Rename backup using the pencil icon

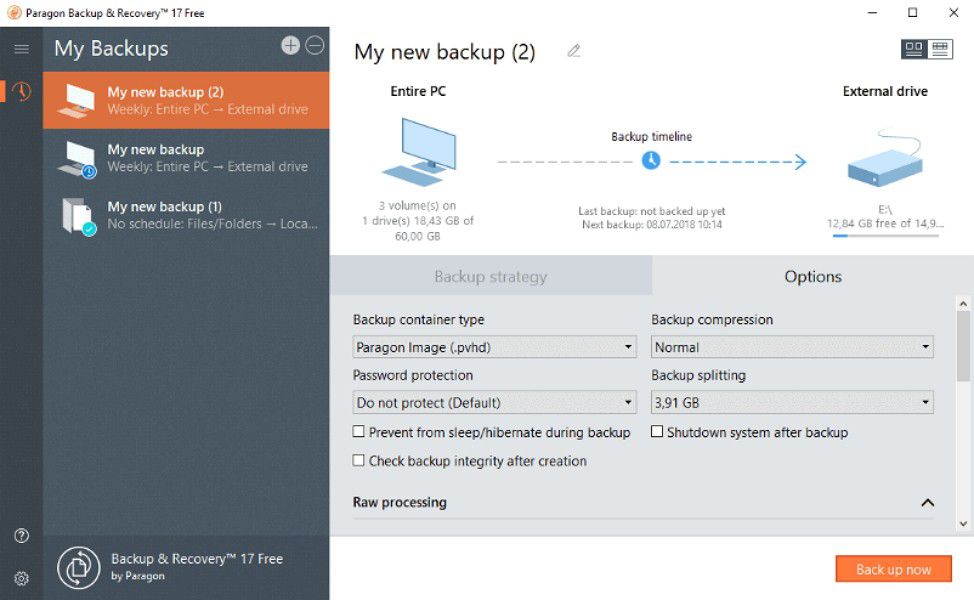573,51
